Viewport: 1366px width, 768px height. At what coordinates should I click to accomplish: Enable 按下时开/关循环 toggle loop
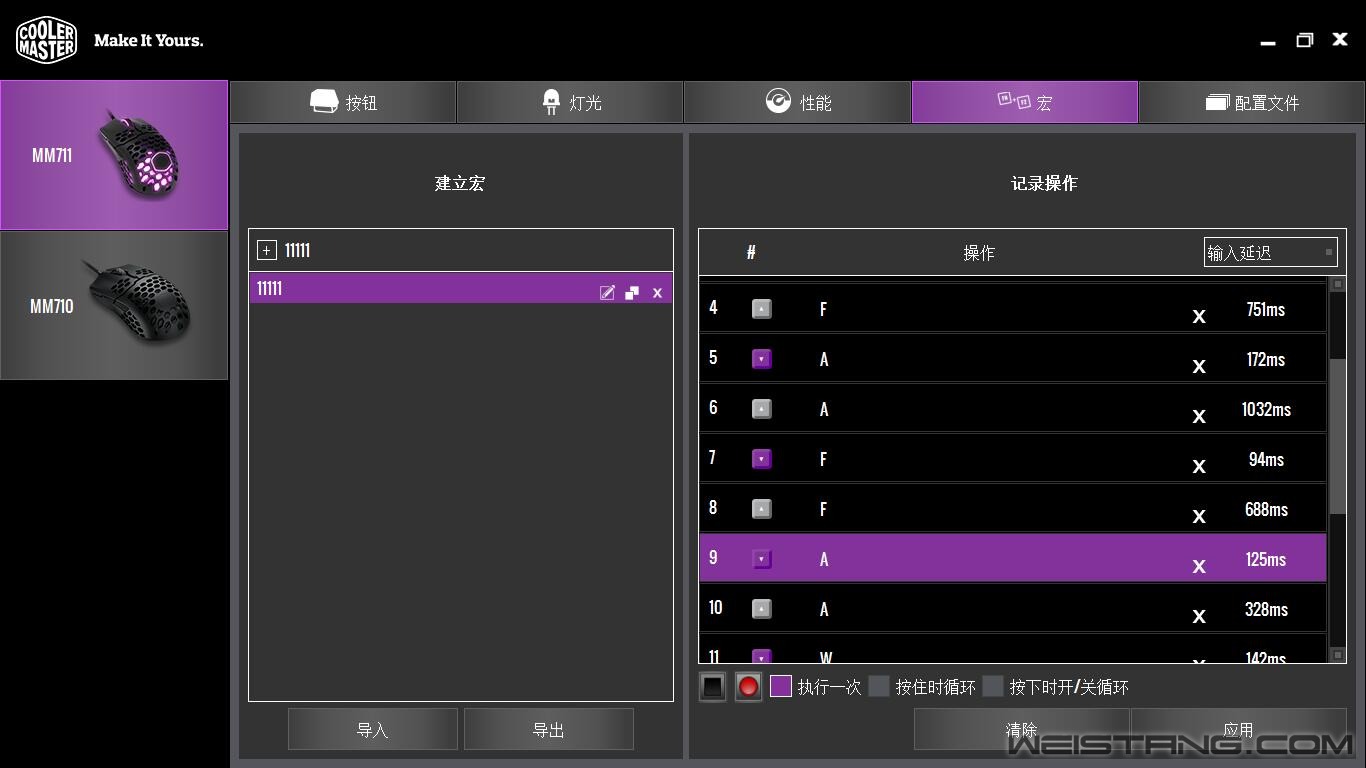pos(993,686)
